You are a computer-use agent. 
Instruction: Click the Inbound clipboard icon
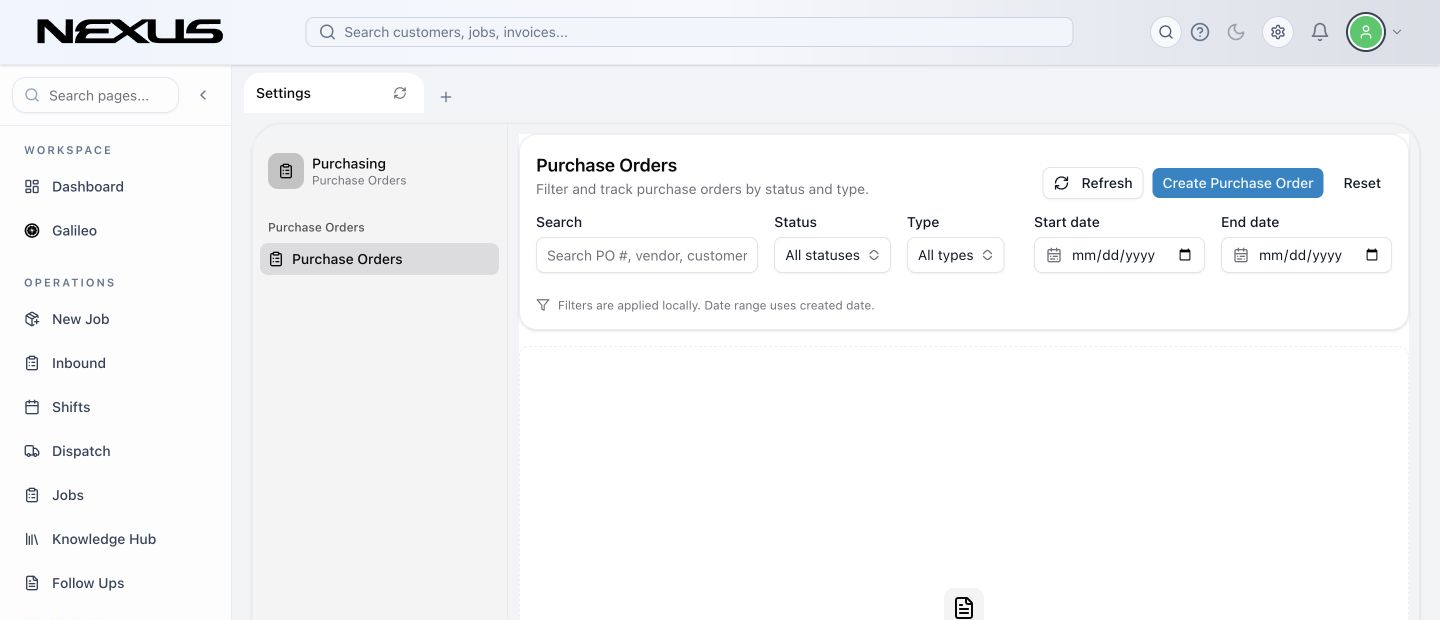coord(32,363)
